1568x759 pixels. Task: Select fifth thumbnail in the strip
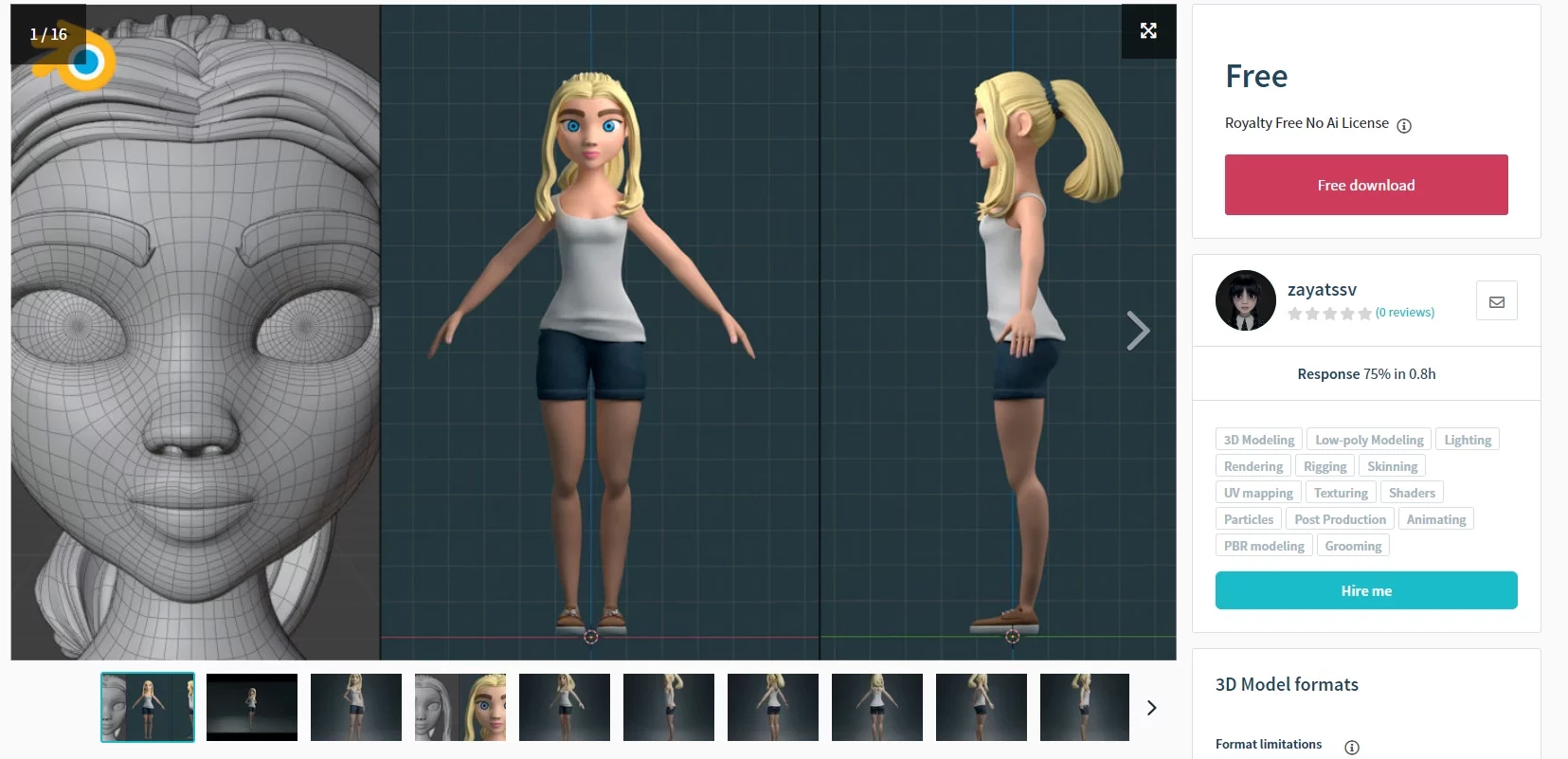pyautogui.click(x=565, y=707)
